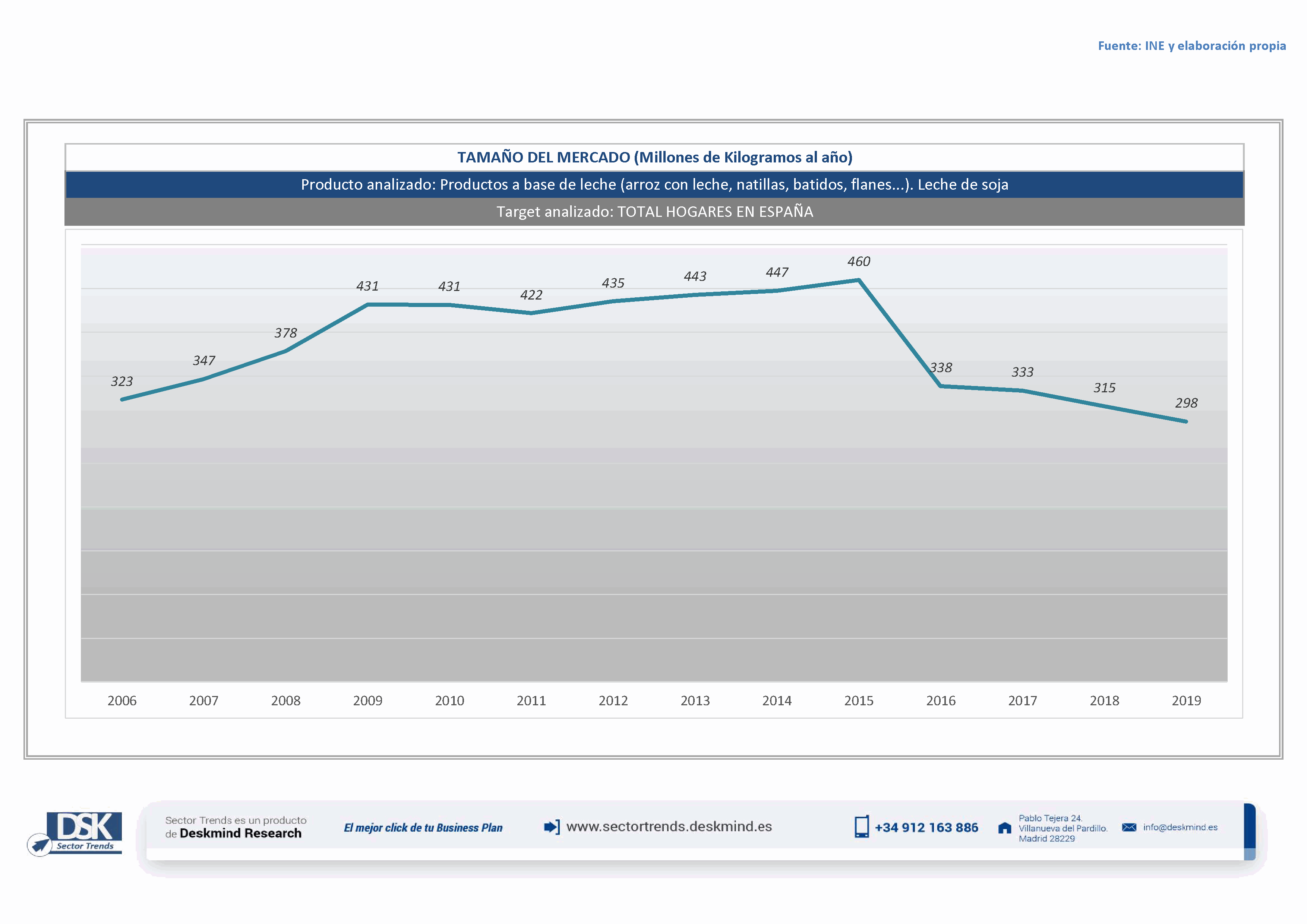This screenshot has width=1307, height=924.
Task: Click the info@deskmind.es email address
Action: tap(1180, 827)
